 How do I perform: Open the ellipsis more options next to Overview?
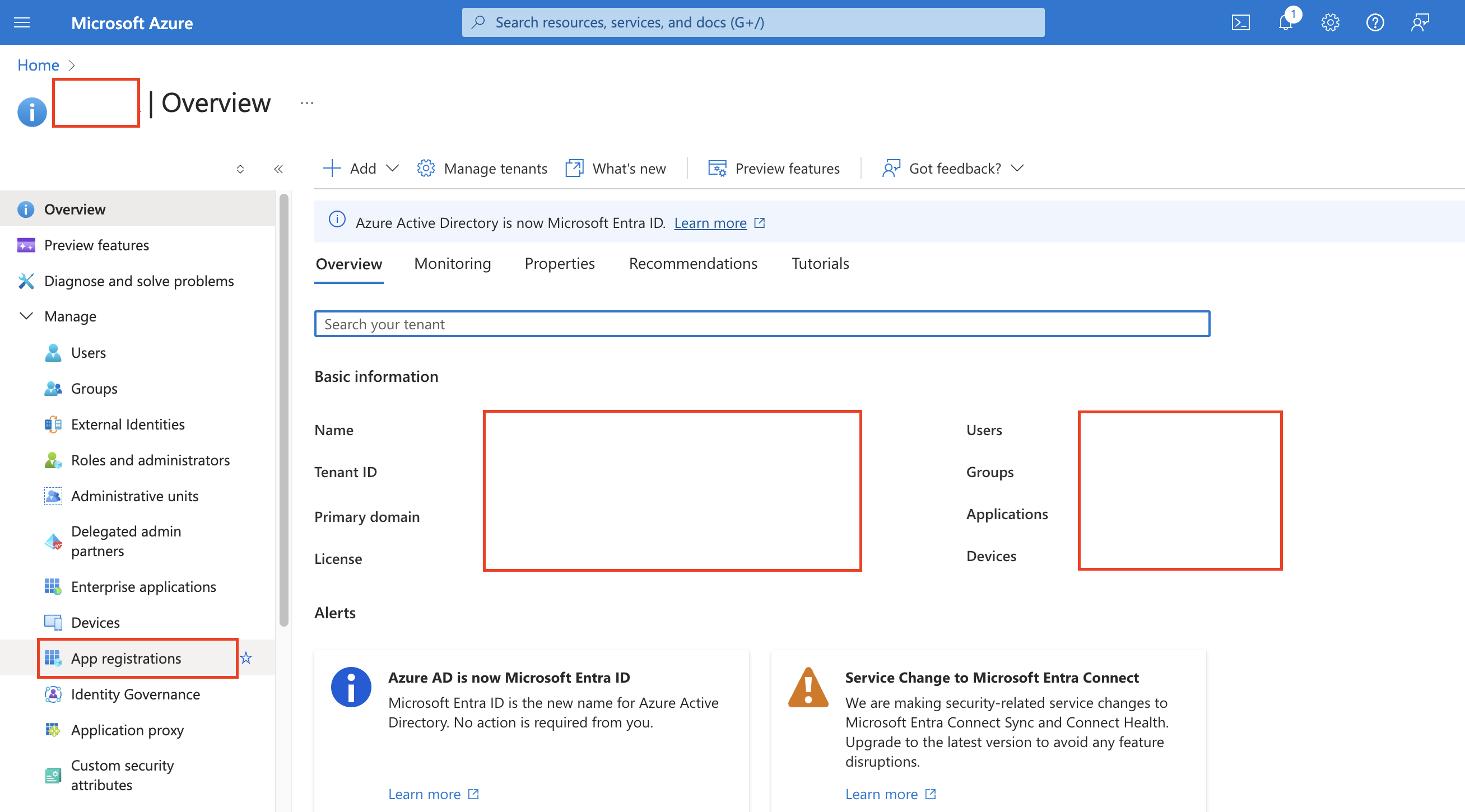coord(307,103)
